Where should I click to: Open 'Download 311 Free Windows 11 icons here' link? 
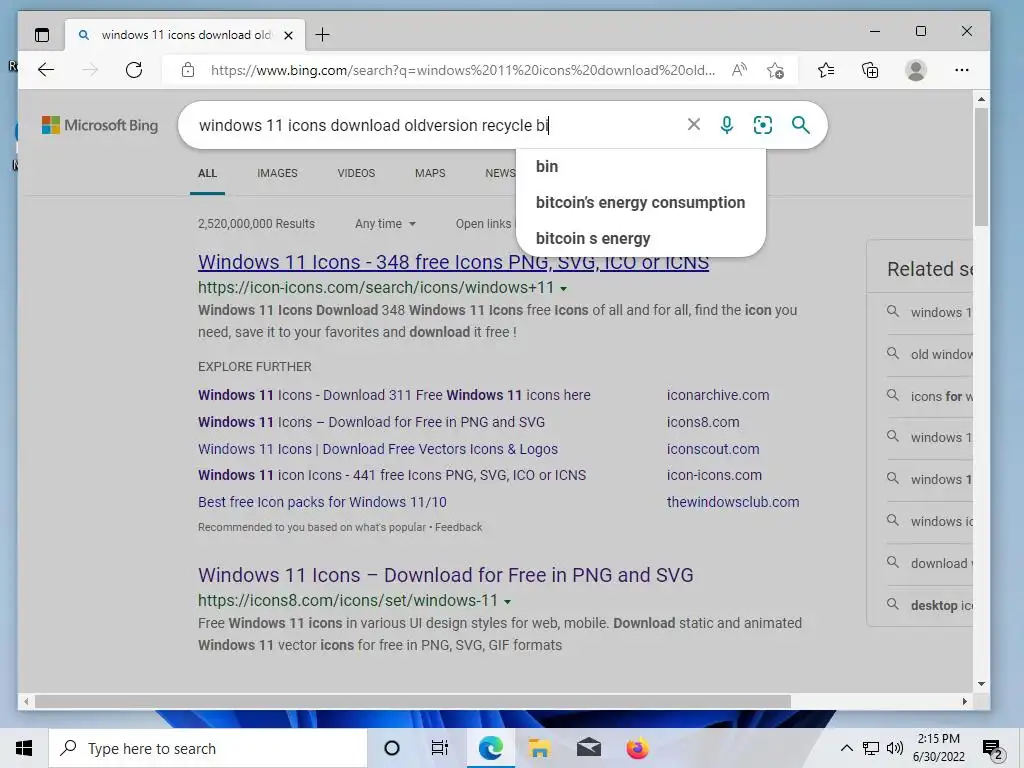point(394,395)
